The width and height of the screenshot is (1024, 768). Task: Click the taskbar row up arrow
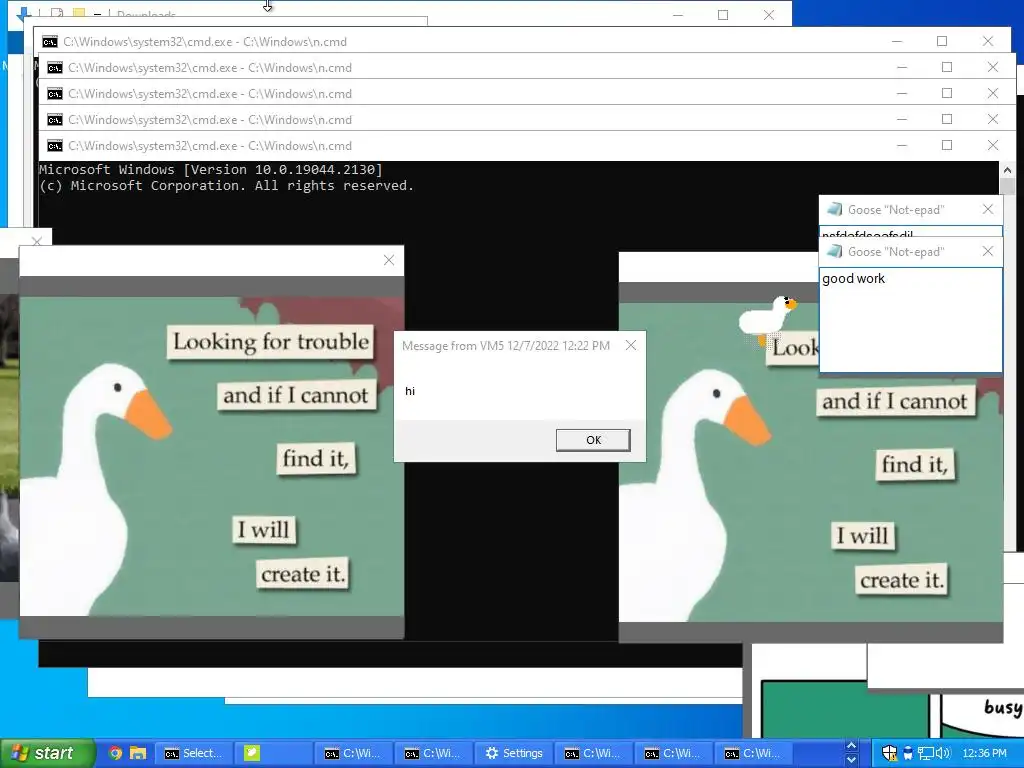851,745
